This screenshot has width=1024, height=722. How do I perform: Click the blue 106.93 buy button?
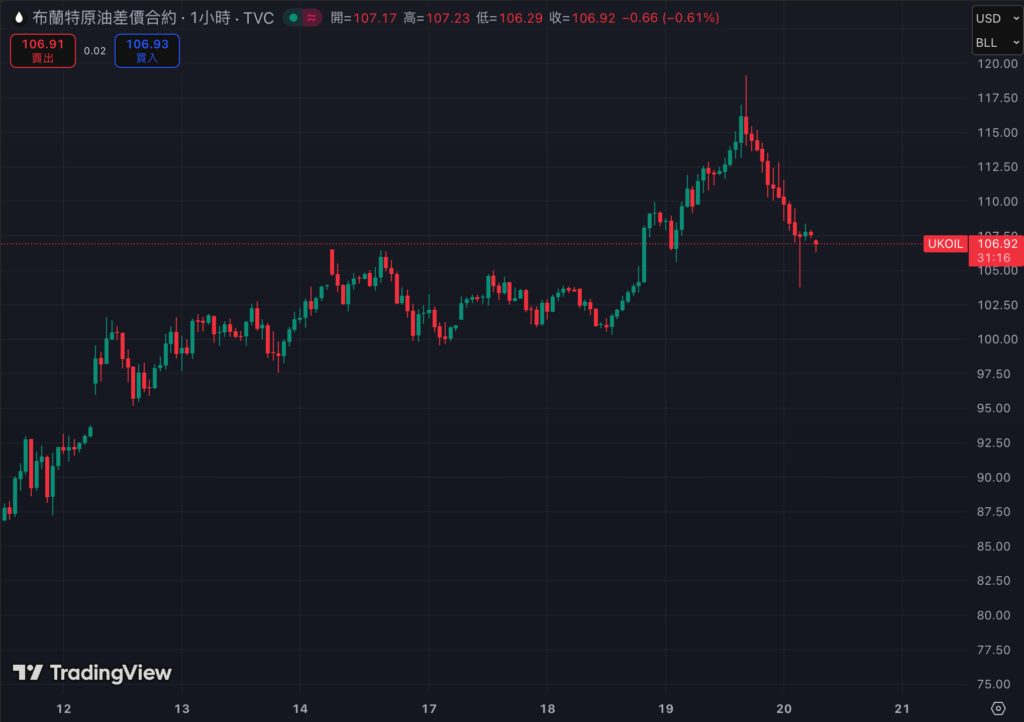pos(147,50)
